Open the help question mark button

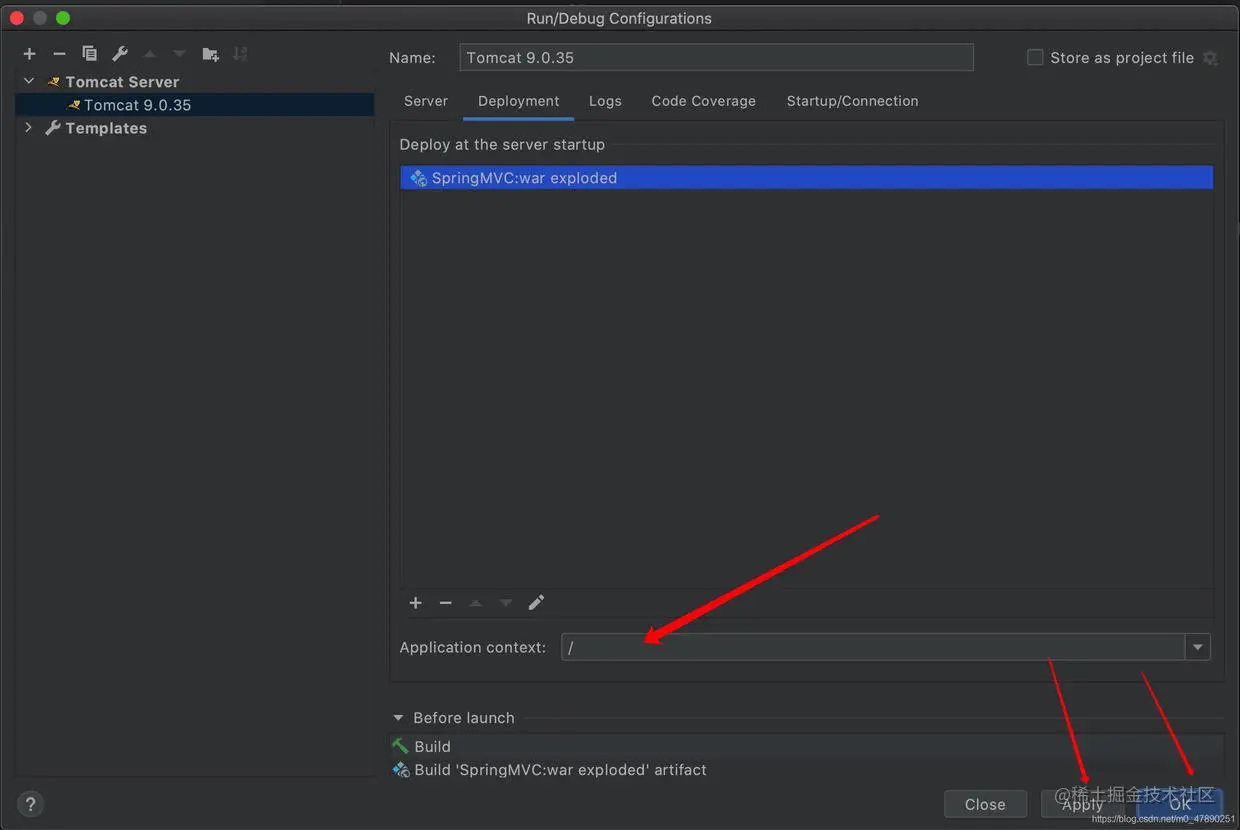pyautogui.click(x=30, y=804)
